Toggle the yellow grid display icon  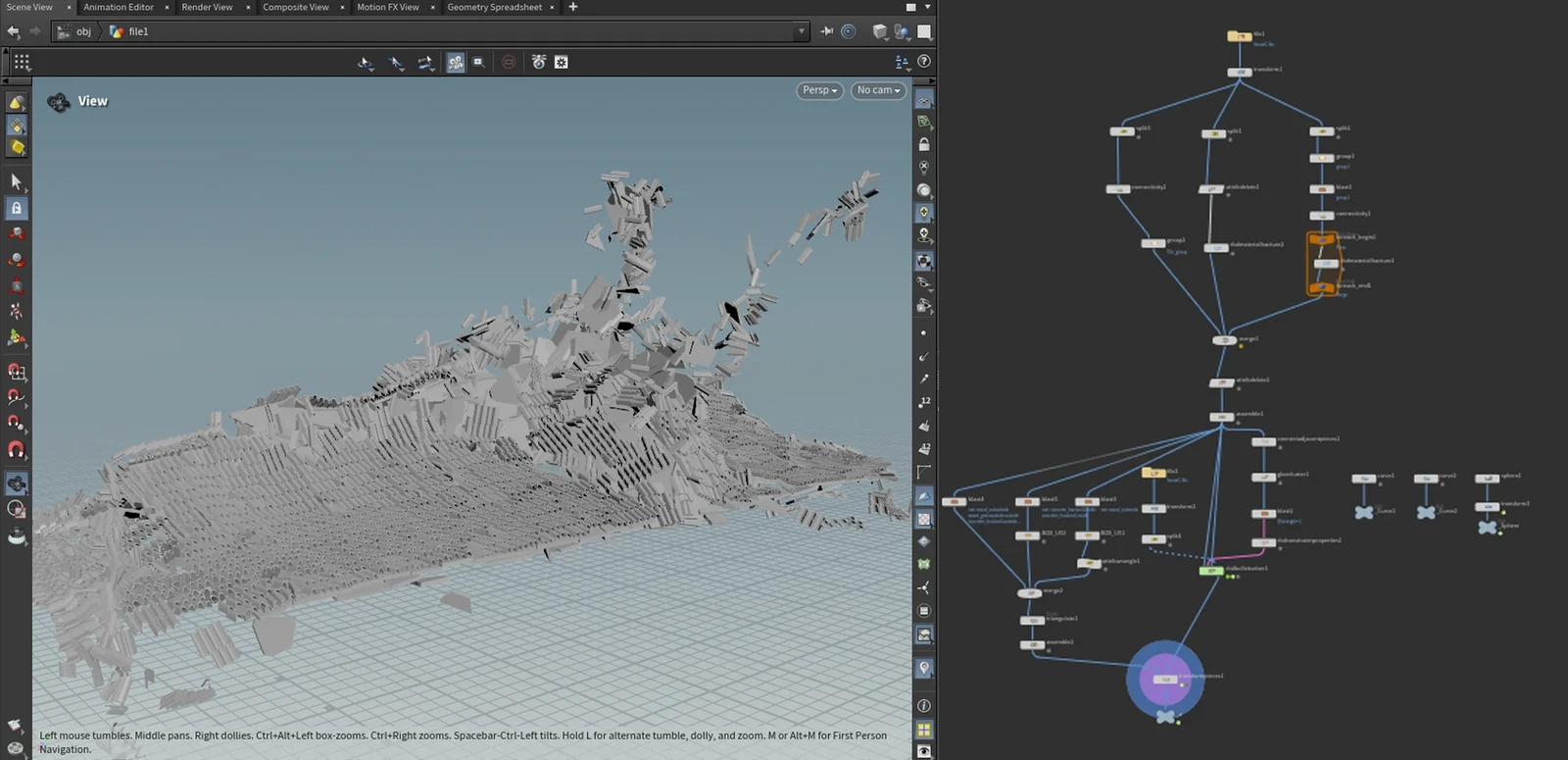(x=924, y=730)
